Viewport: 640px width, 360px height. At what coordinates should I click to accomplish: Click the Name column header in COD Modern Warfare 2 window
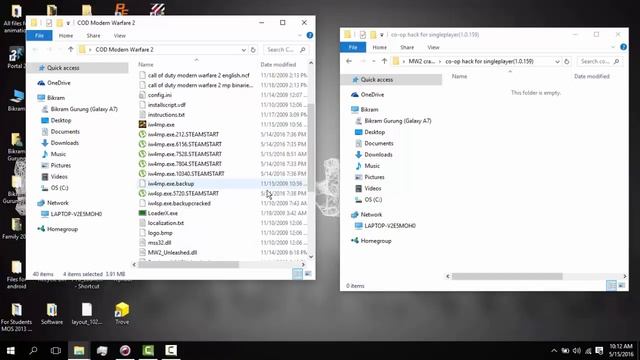pos(146,64)
